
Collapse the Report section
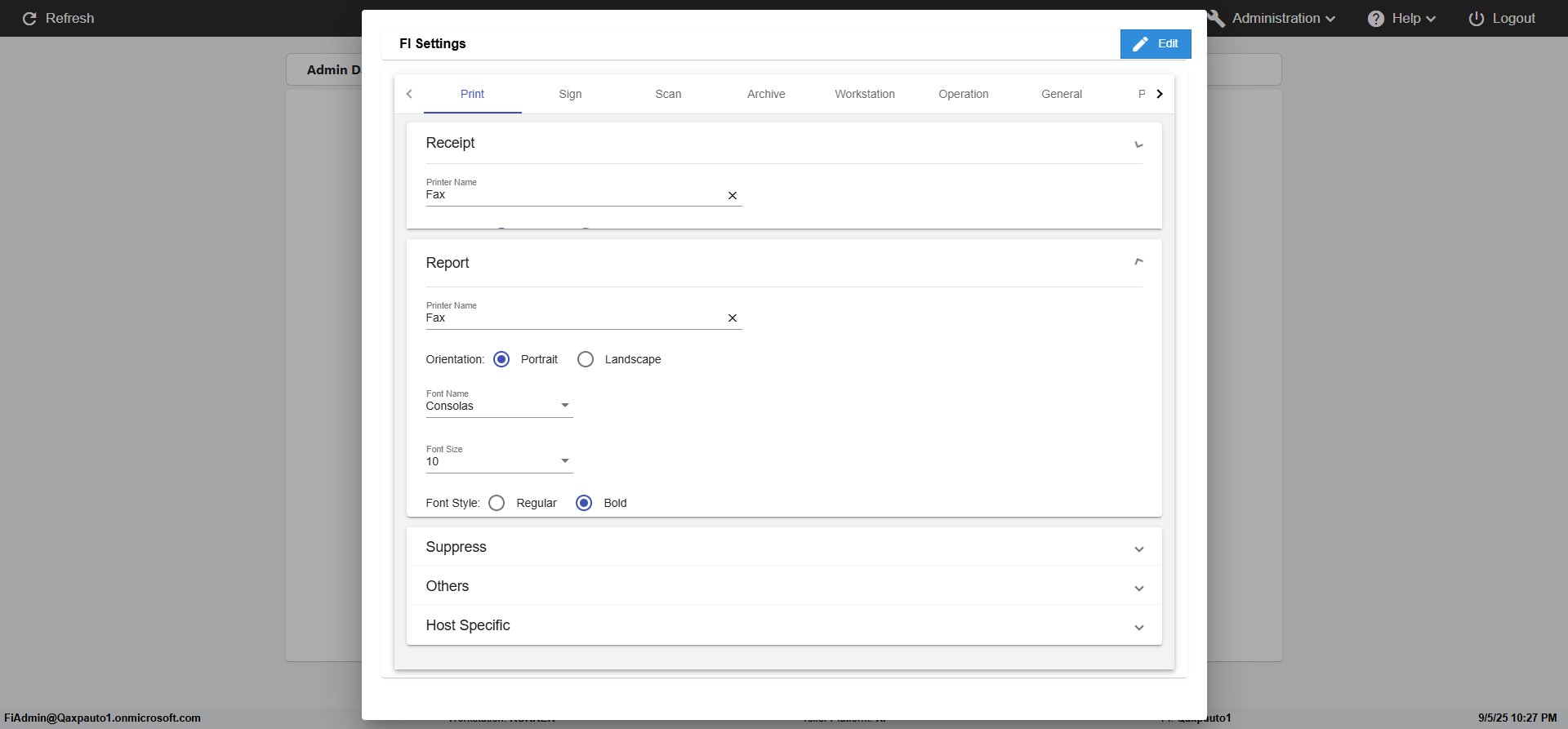click(1138, 262)
